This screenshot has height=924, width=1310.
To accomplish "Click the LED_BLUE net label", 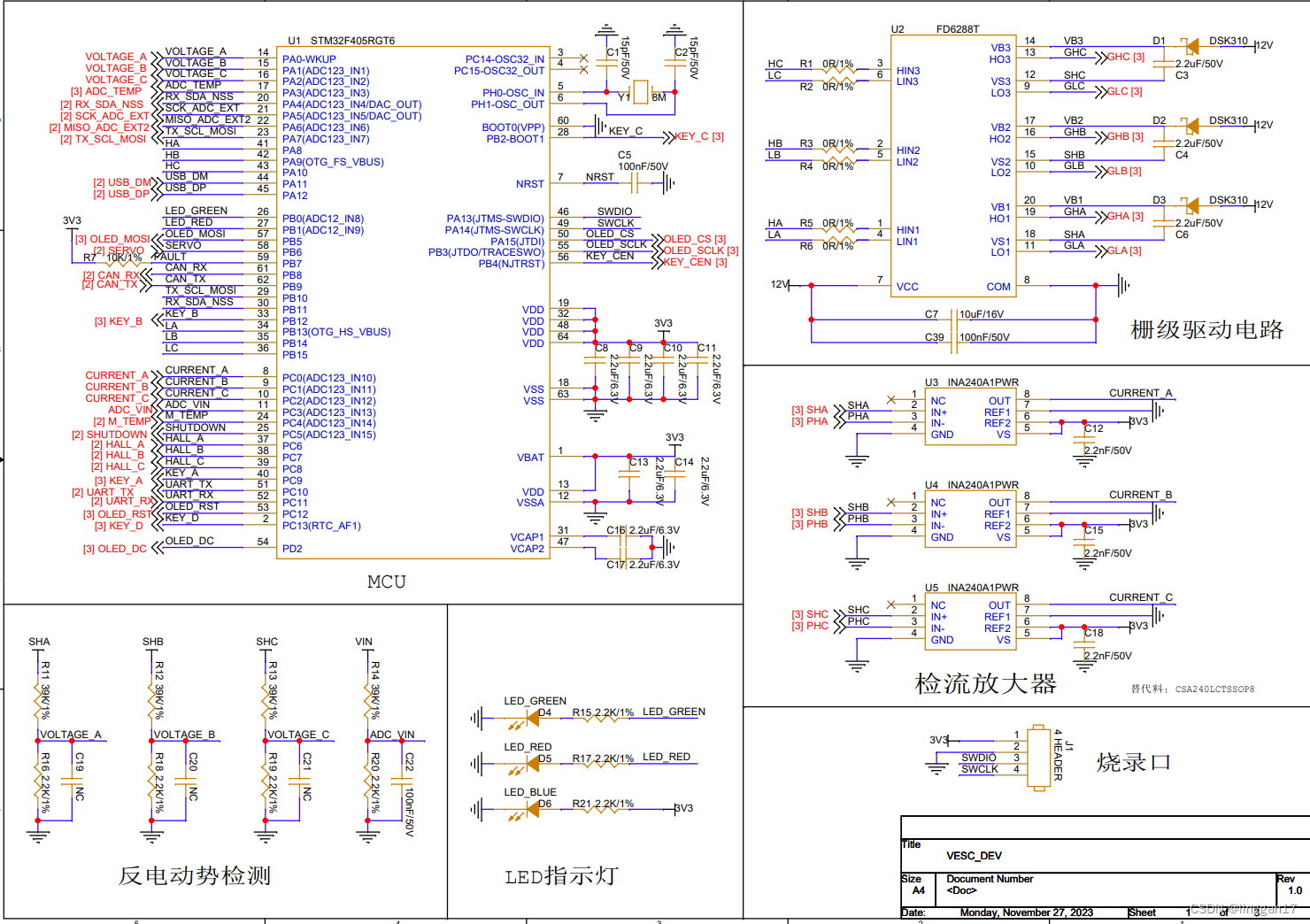I will coord(530,792).
